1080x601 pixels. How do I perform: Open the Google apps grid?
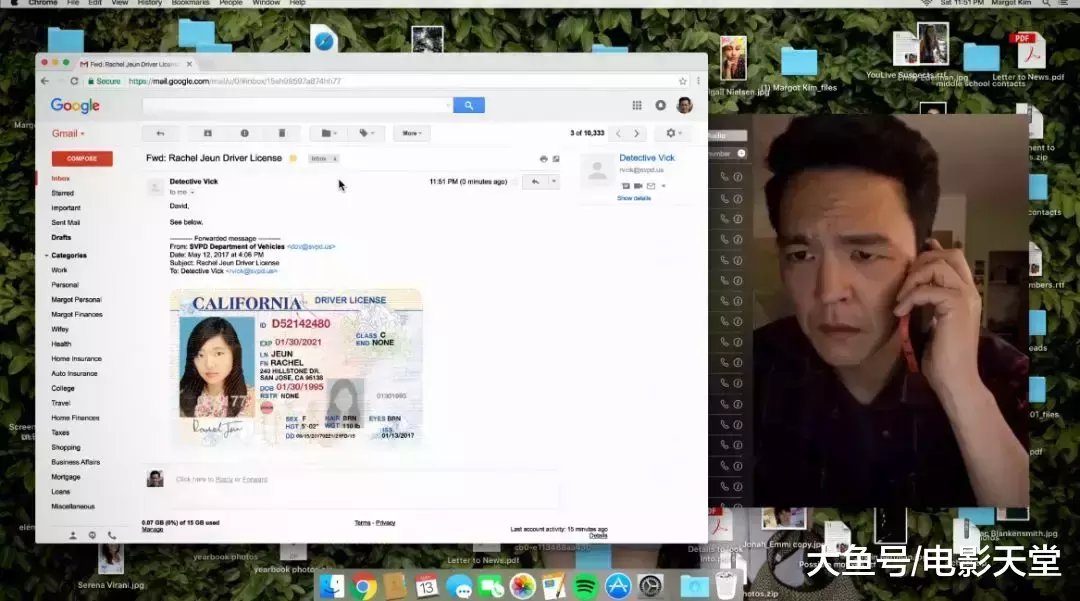[637, 105]
